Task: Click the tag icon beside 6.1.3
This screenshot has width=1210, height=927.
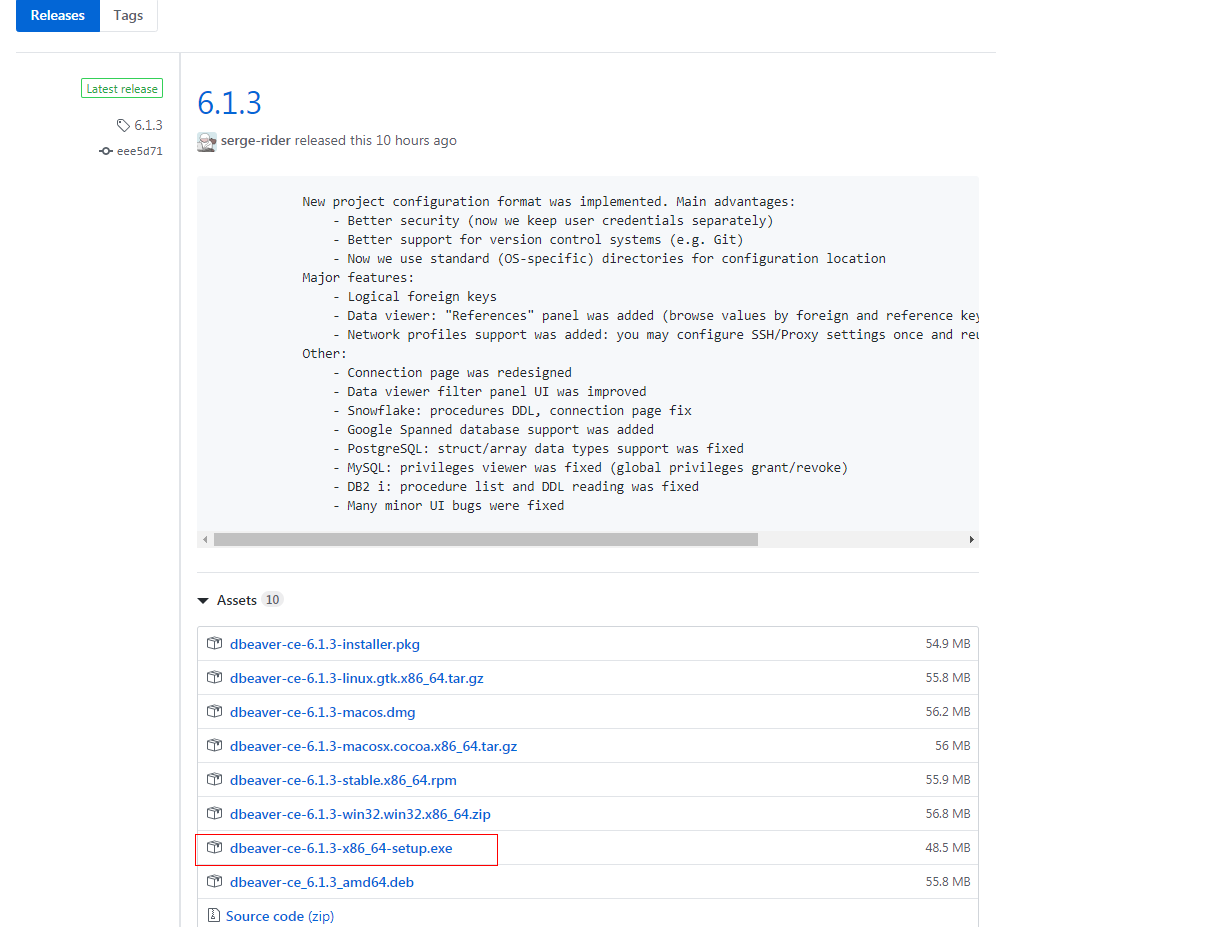Action: 123,125
